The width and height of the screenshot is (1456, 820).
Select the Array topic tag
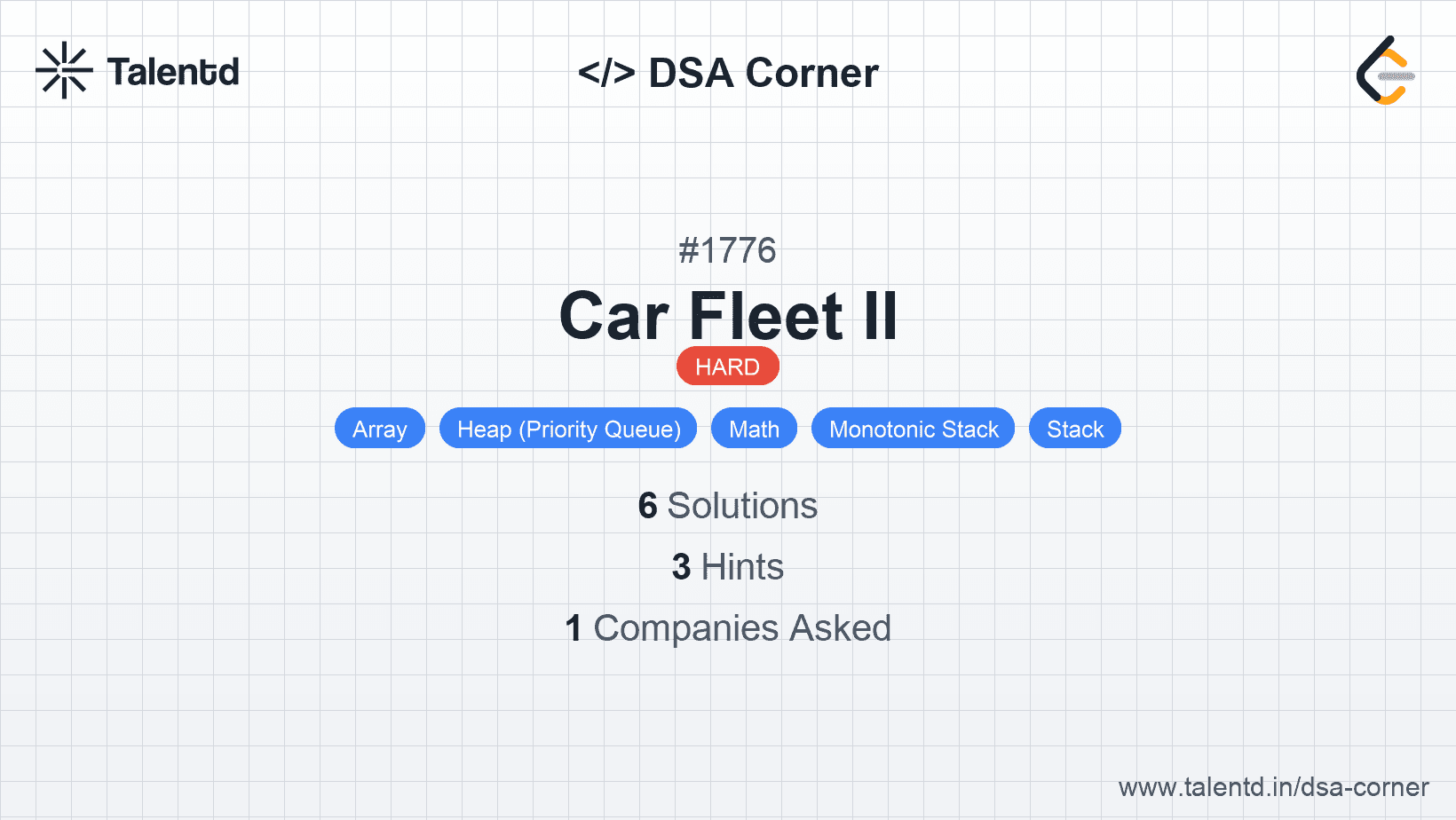pos(379,429)
